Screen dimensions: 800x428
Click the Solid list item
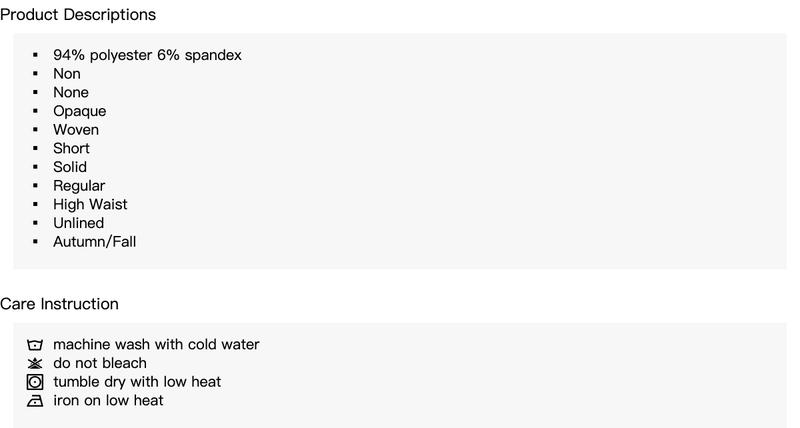click(x=70, y=167)
